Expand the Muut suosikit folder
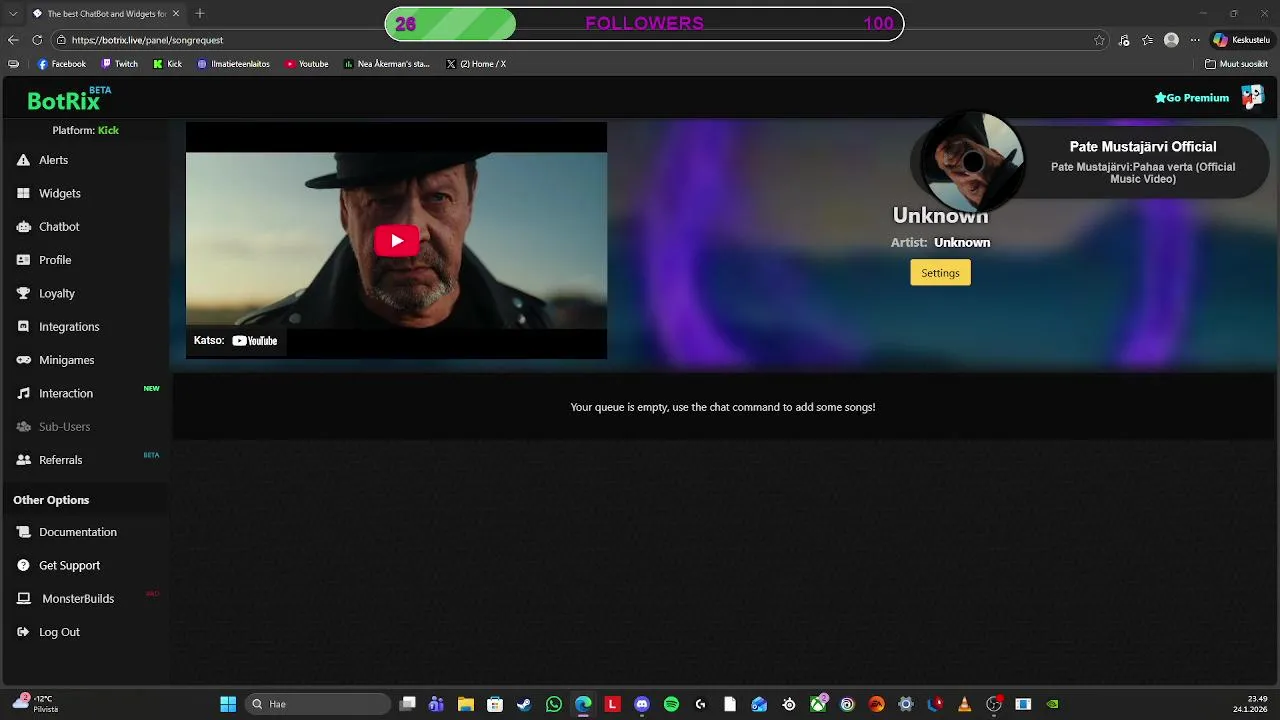The width and height of the screenshot is (1280, 720). [x=1236, y=64]
